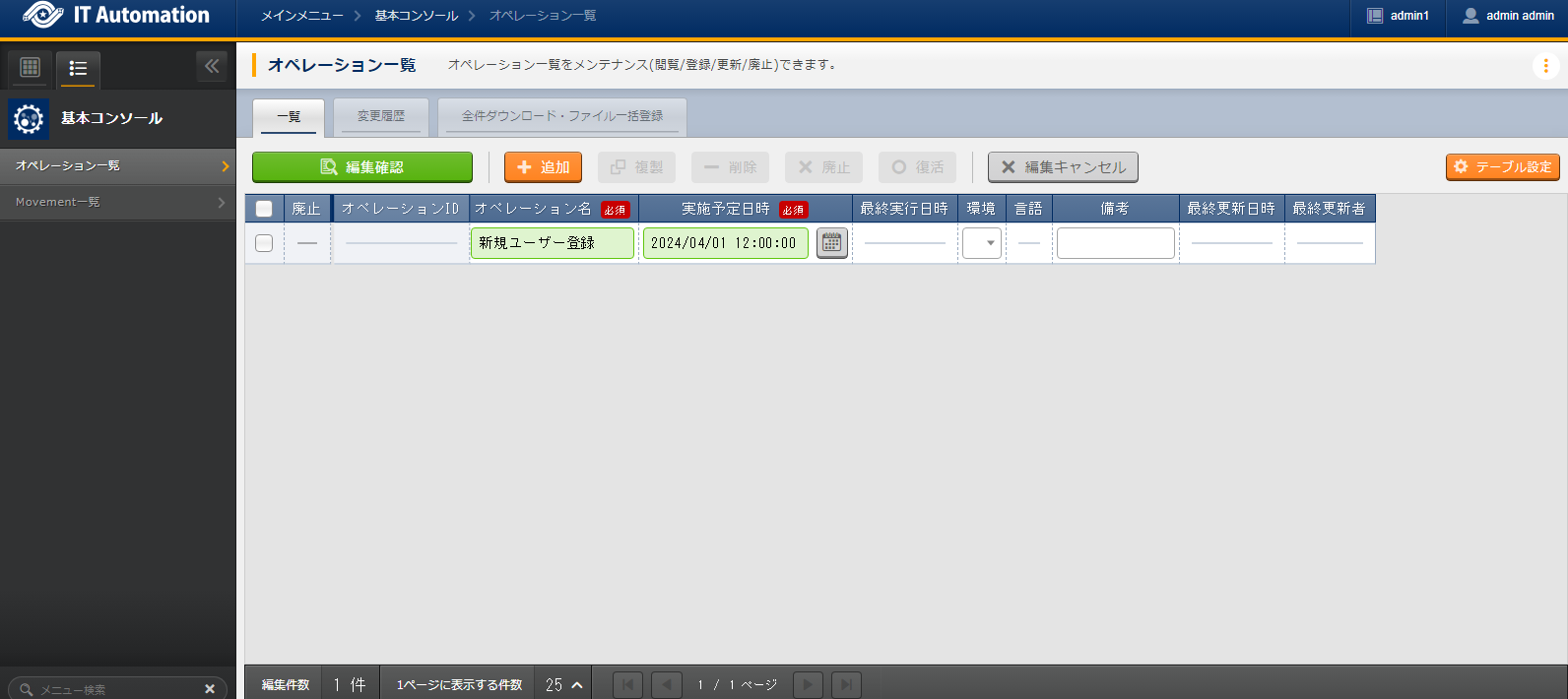
Task: Open calendar picker for scheduled date
Action: [831, 243]
